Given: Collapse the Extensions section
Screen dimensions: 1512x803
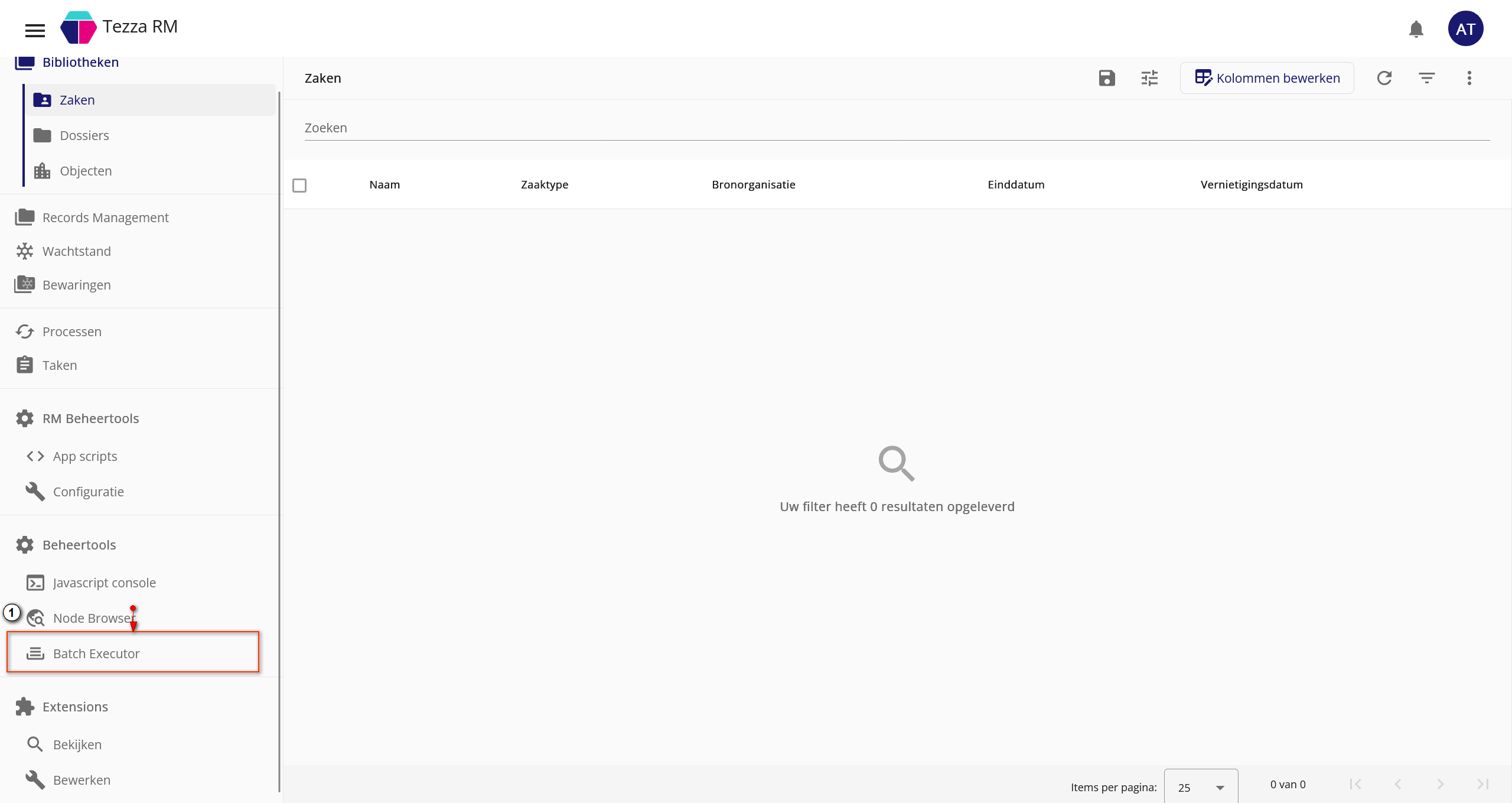Looking at the screenshot, I should (75, 707).
